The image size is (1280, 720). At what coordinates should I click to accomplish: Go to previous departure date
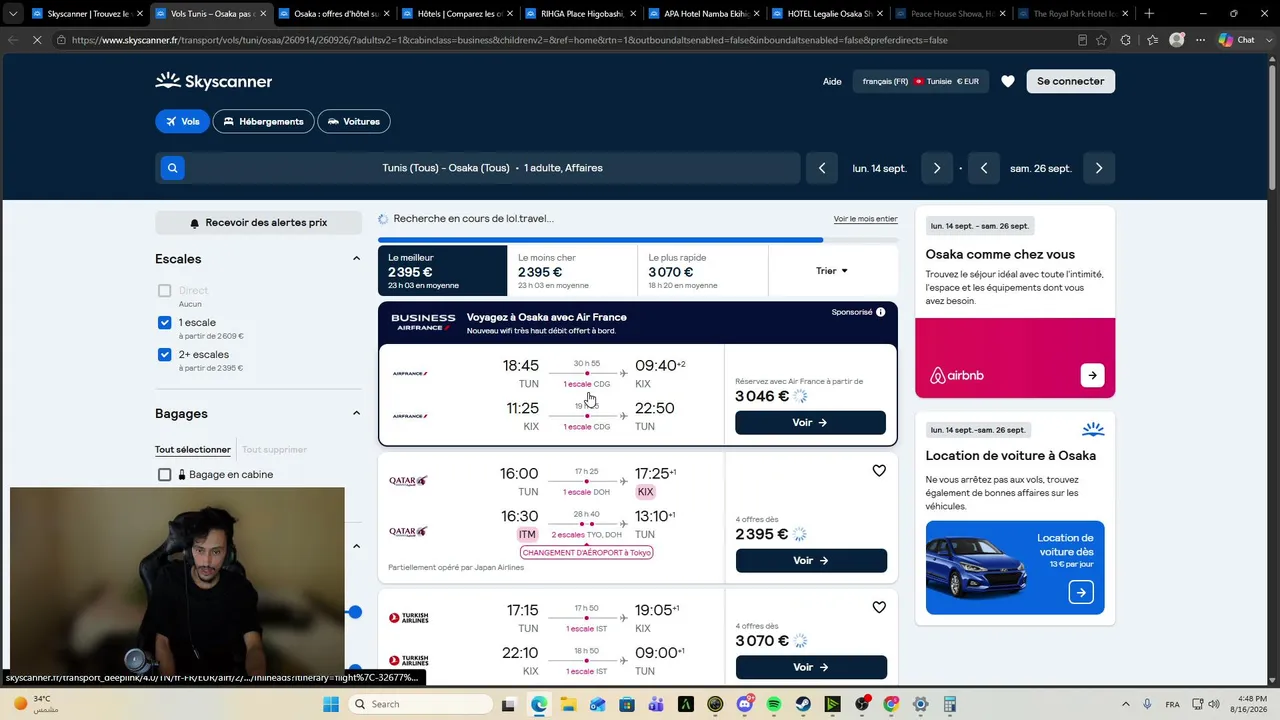click(x=822, y=168)
